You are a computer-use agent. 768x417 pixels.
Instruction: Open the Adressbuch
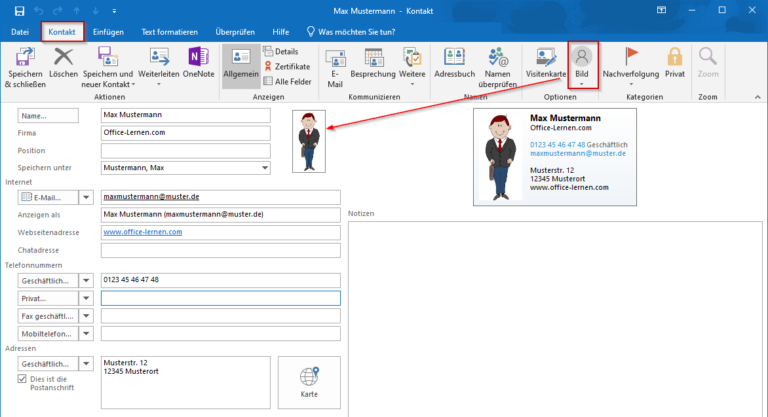coord(455,63)
